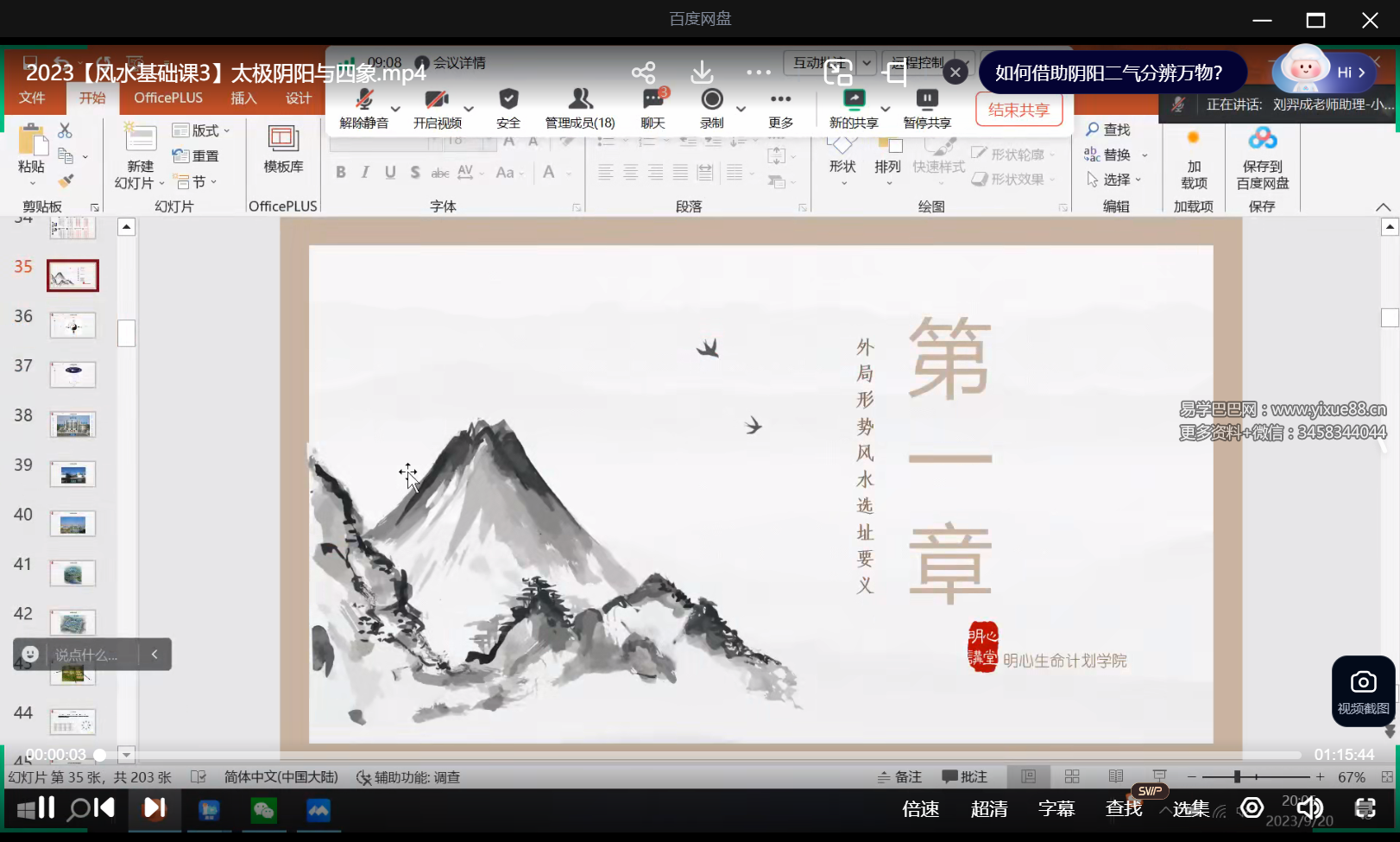Toggle start video camera button
This screenshot has width=1400, height=842.
click(437, 99)
